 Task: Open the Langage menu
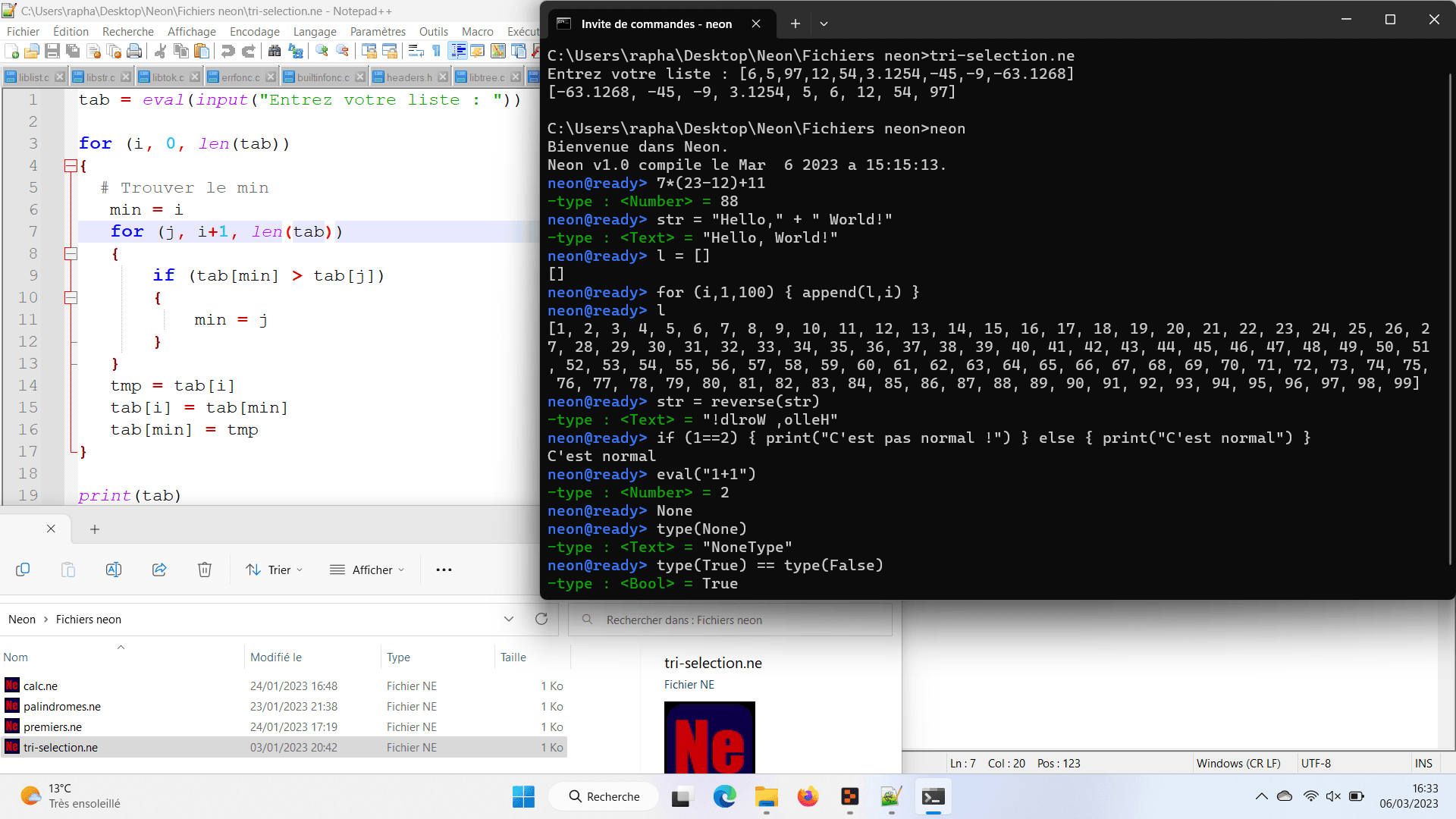coord(315,31)
